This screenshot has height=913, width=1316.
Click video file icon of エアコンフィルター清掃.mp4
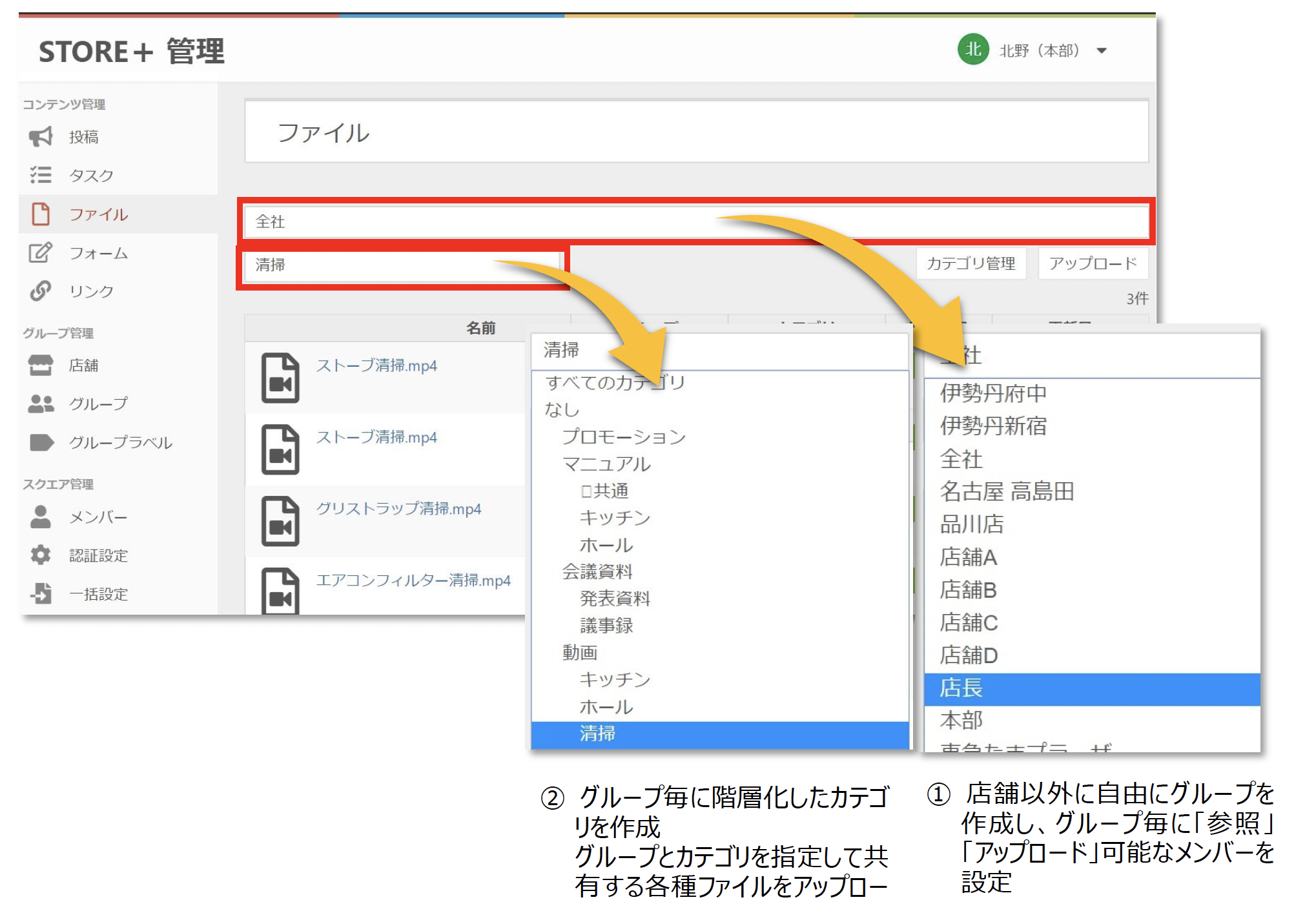[280, 591]
